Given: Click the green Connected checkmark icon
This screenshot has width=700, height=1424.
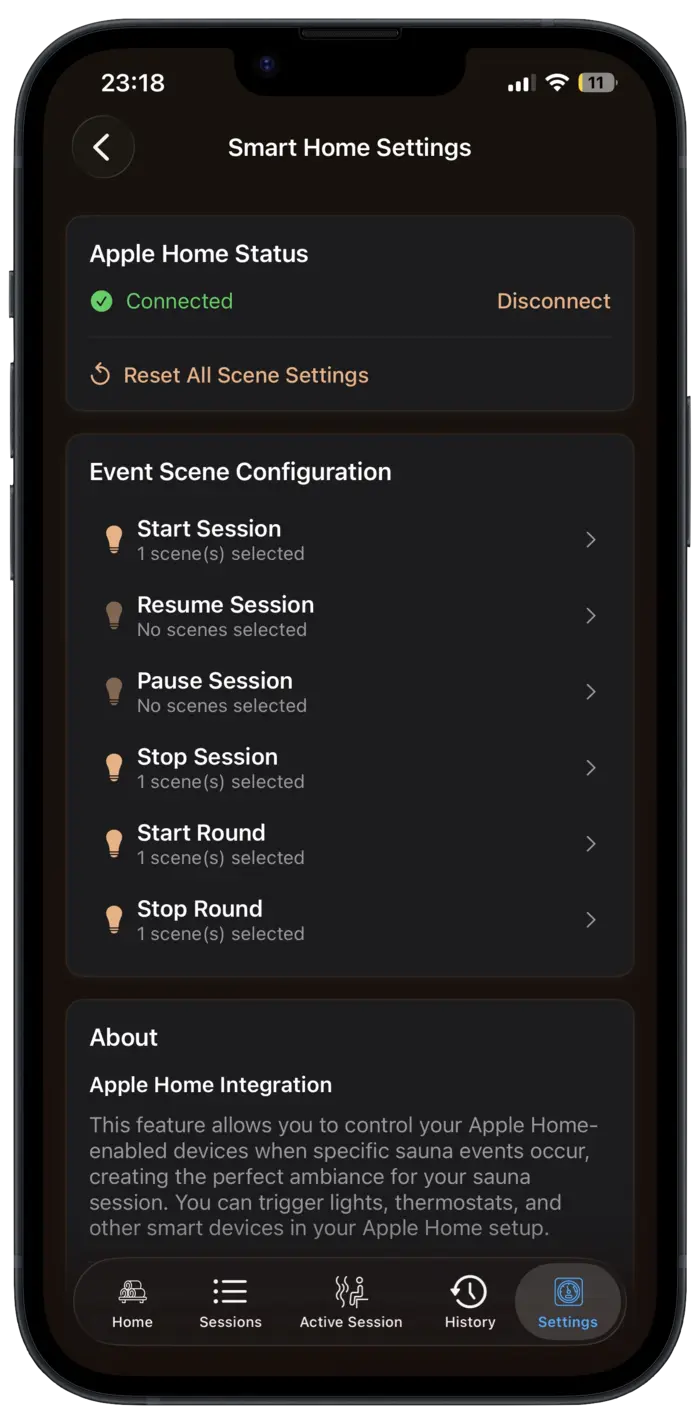Looking at the screenshot, I should tap(101, 301).
